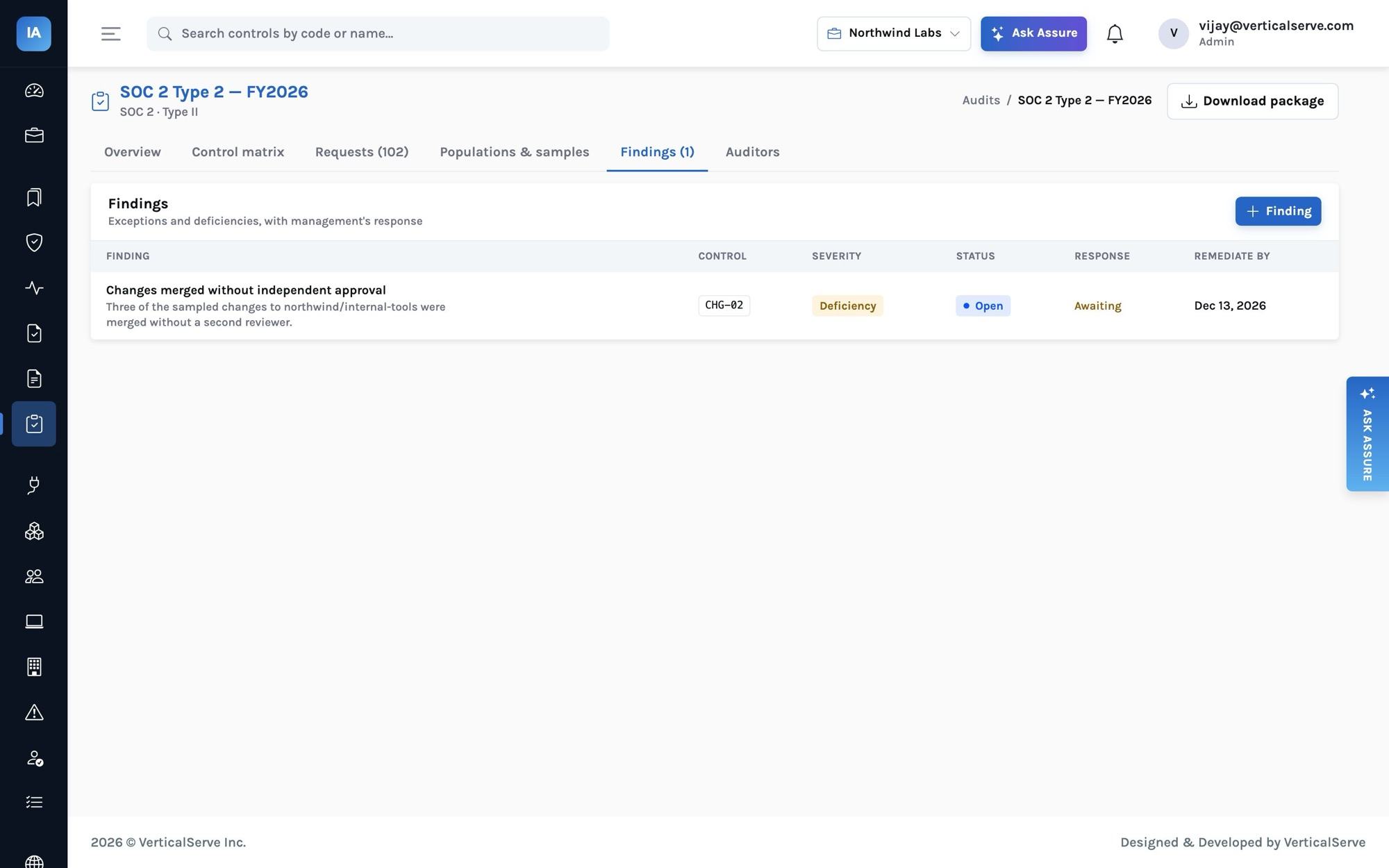Focus the Search controls input field
This screenshot has width=1389, height=868.
[378, 33]
